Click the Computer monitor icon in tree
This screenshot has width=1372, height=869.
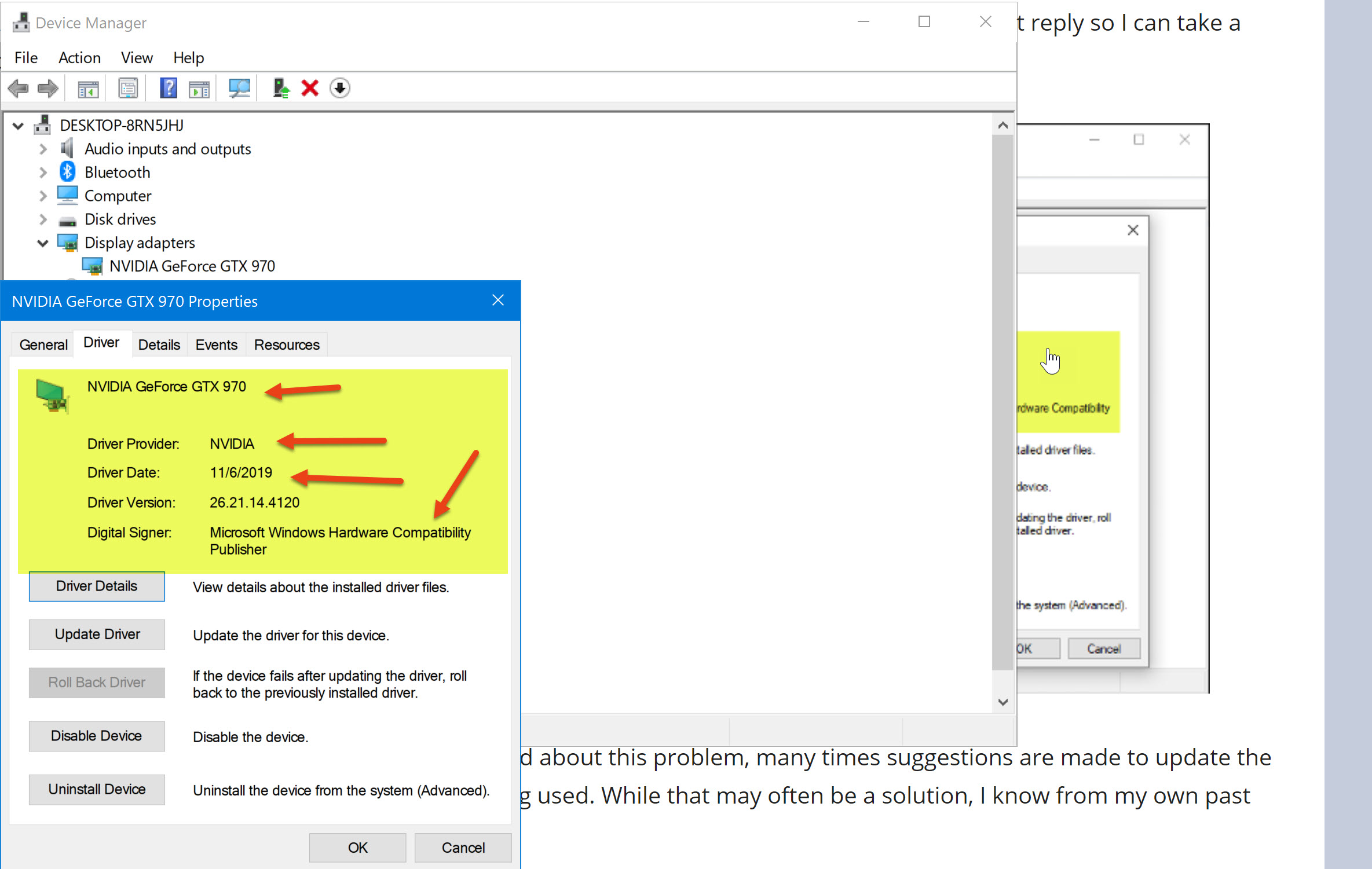(67, 196)
